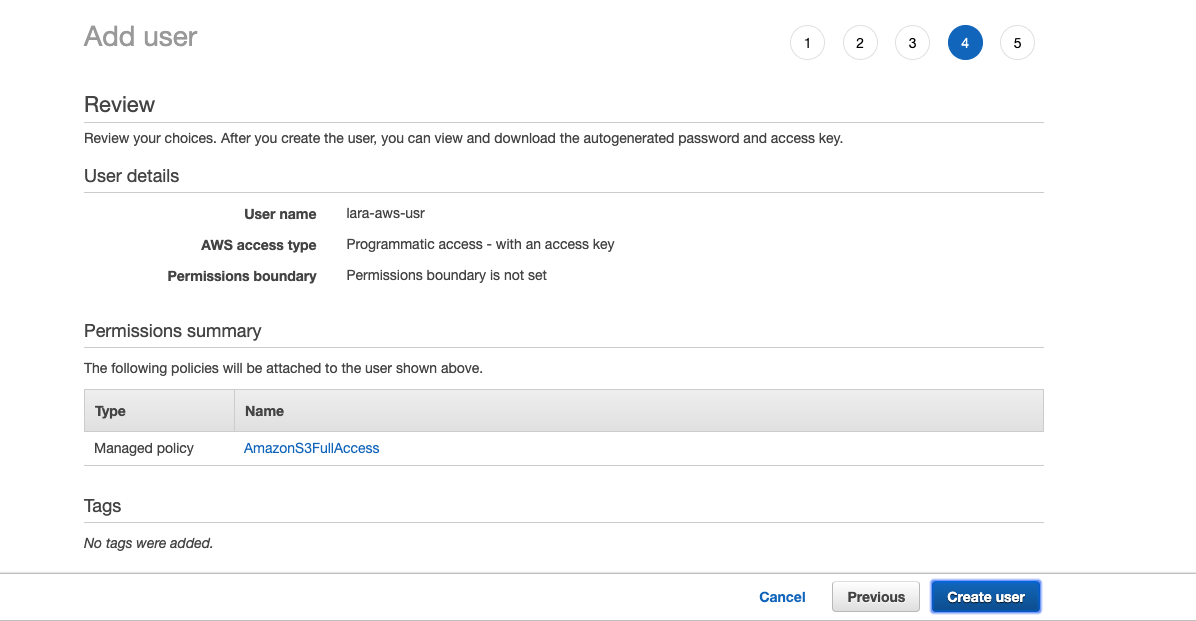Go to wizard step 3

912,43
